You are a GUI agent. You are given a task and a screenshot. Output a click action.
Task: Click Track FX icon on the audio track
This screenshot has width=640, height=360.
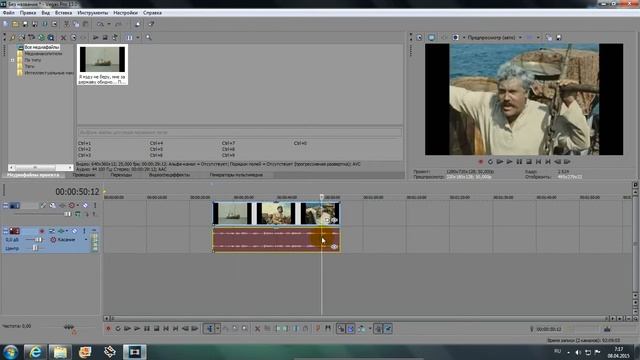[61, 231]
